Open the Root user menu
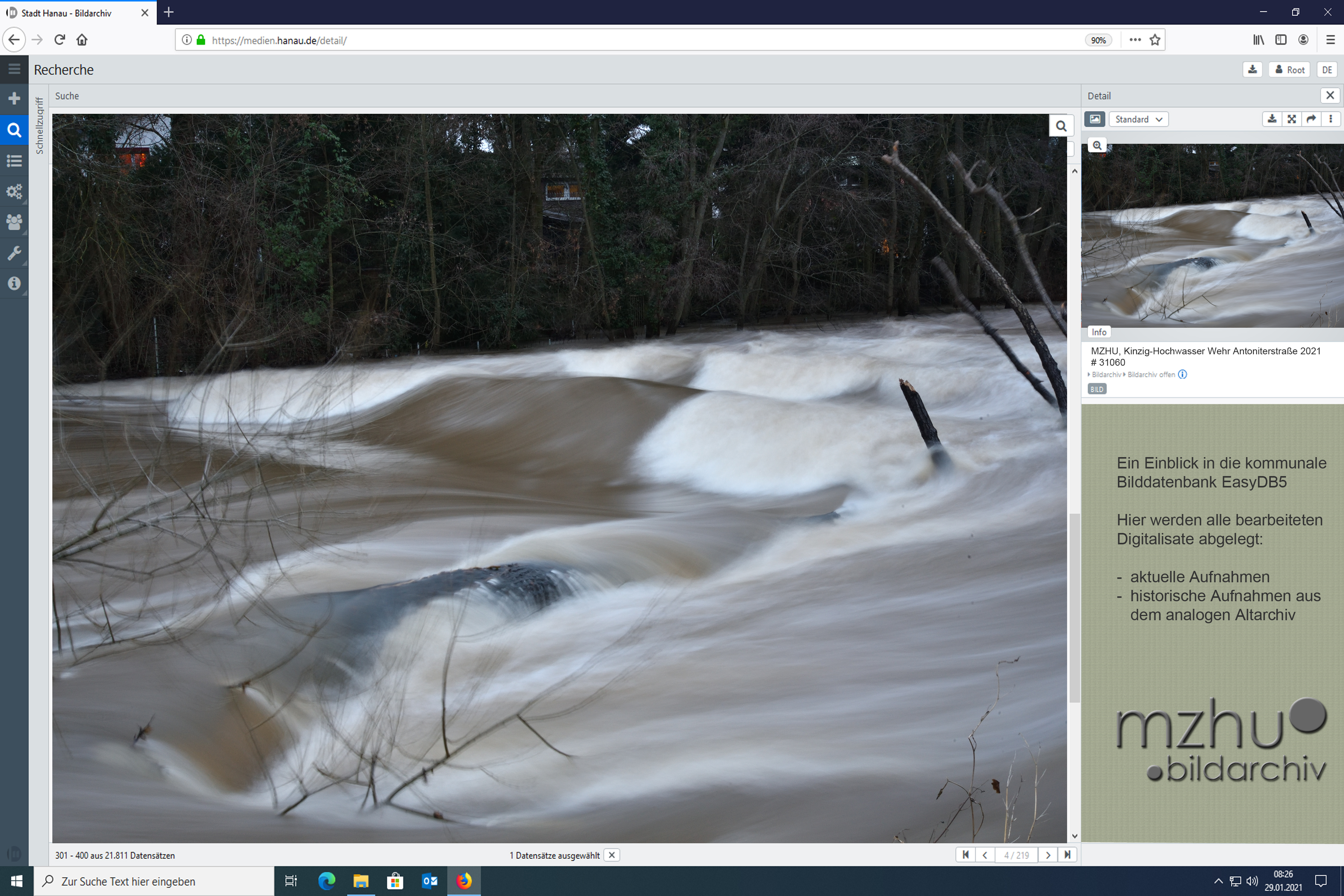This screenshot has width=1344, height=896. 1290,70
